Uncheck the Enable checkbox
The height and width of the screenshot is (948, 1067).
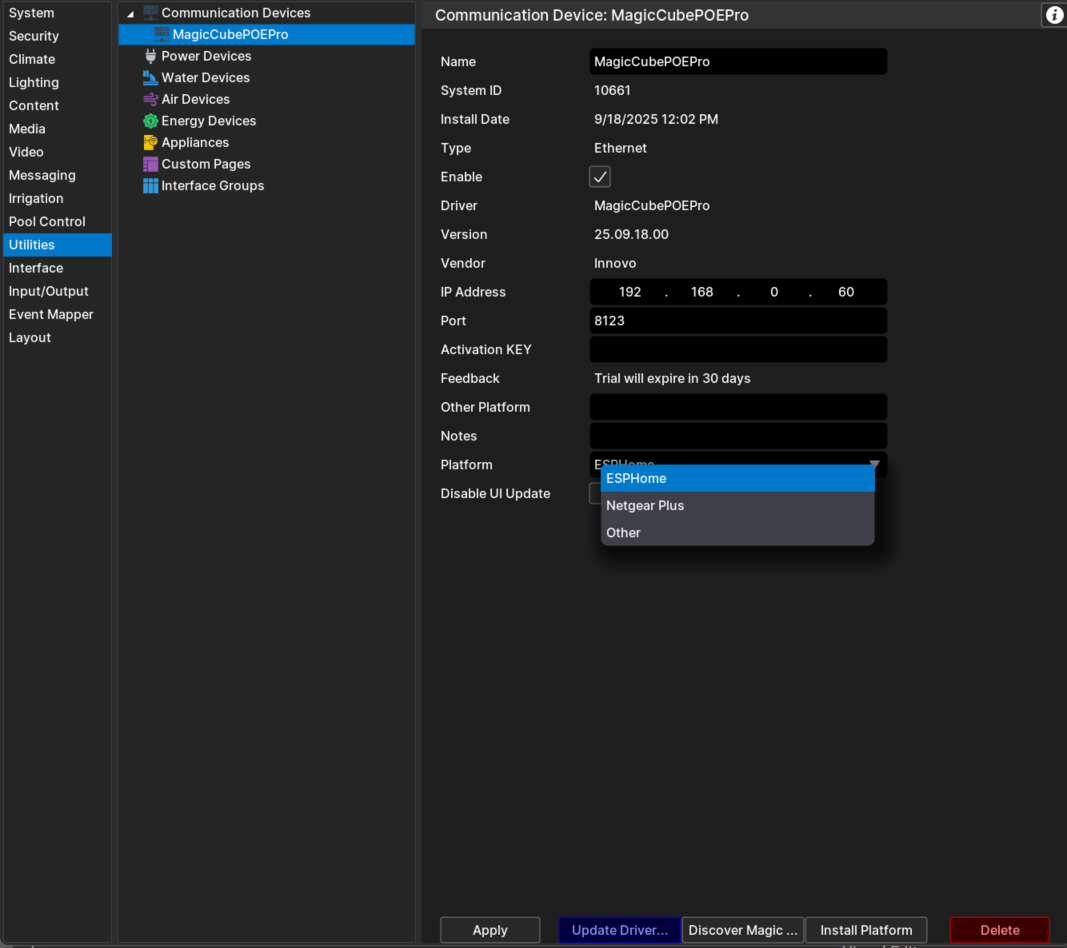(600, 177)
